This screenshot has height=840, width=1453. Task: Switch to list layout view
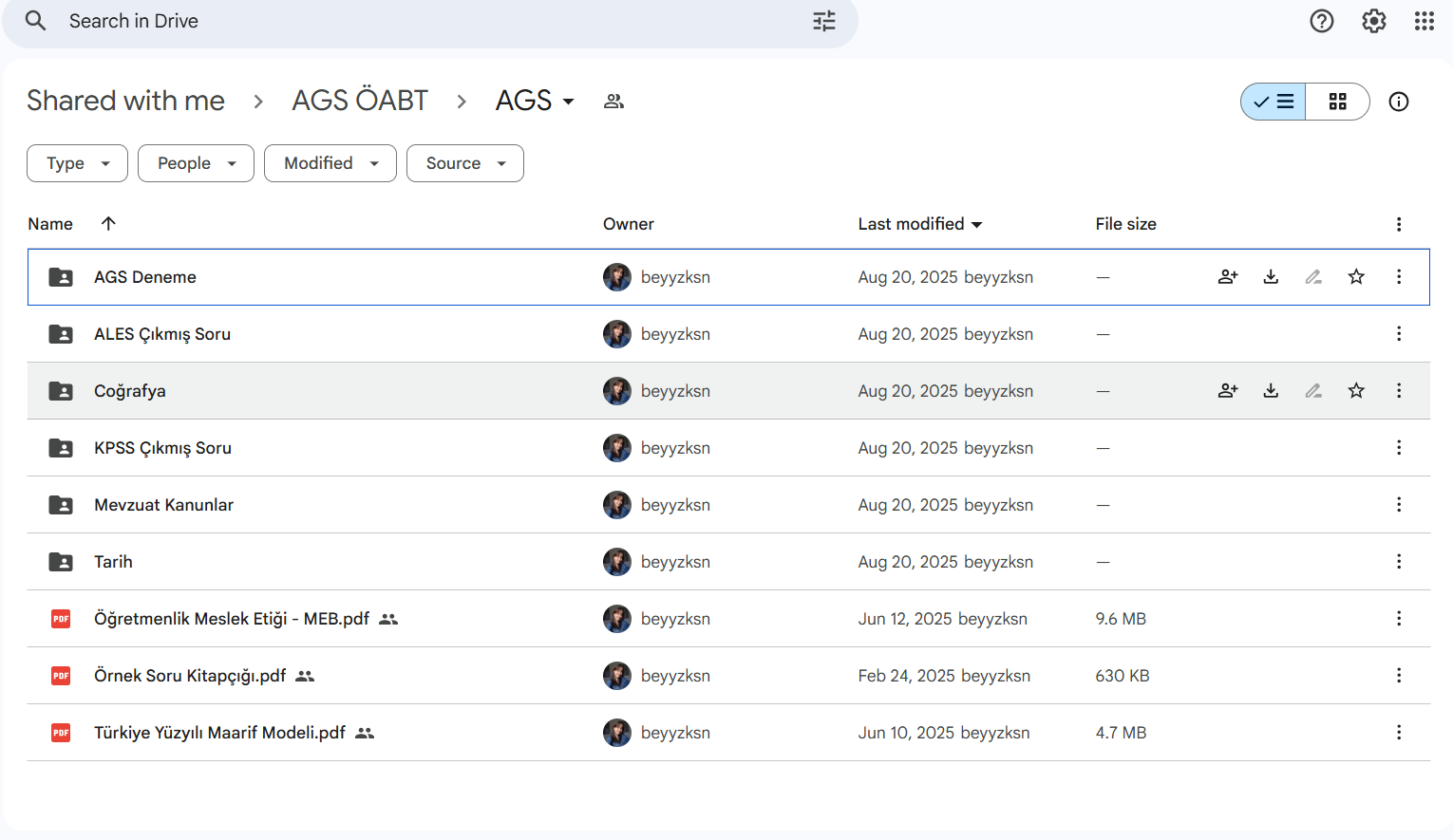coord(1274,102)
